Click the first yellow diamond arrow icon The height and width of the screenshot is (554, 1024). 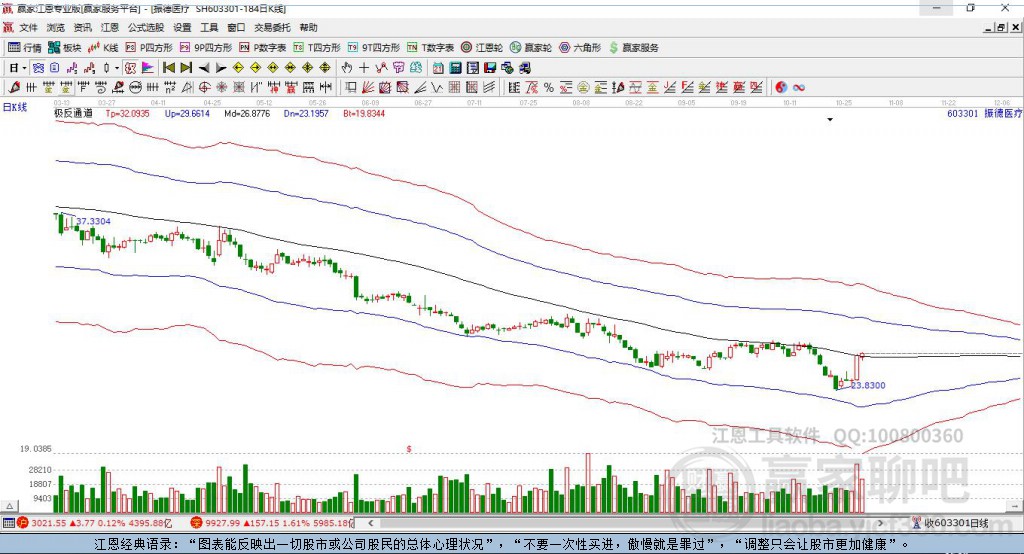[x=238, y=68]
